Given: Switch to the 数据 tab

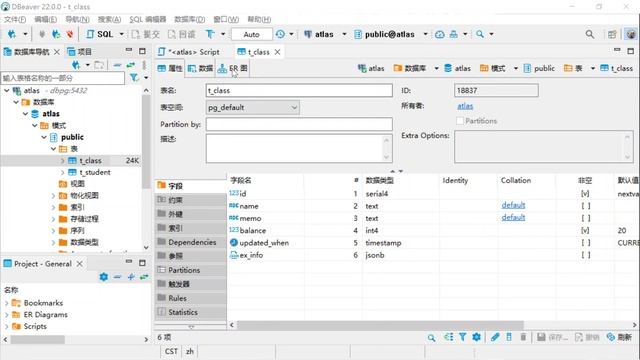Looking at the screenshot, I should coord(200,69).
